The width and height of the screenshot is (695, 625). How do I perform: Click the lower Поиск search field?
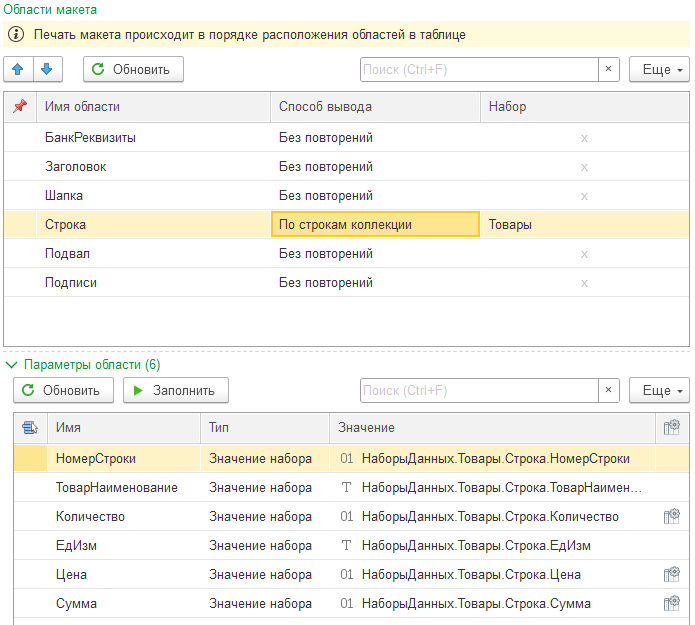(x=479, y=390)
